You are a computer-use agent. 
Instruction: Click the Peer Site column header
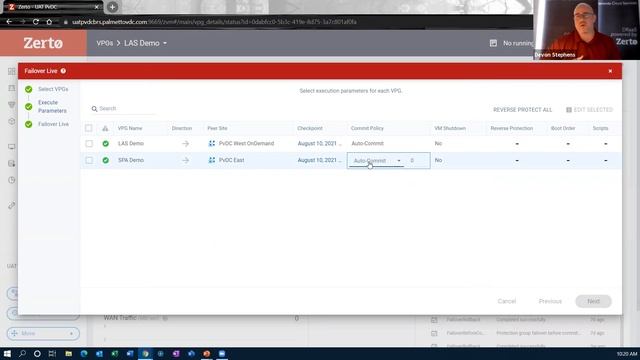[x=217, y=128]
